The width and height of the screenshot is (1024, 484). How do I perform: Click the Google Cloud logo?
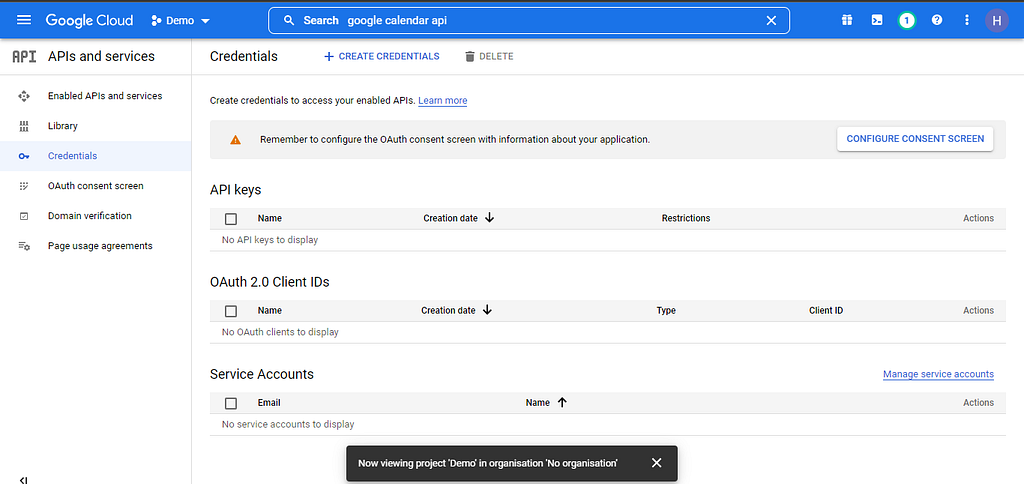coord(89,20)
